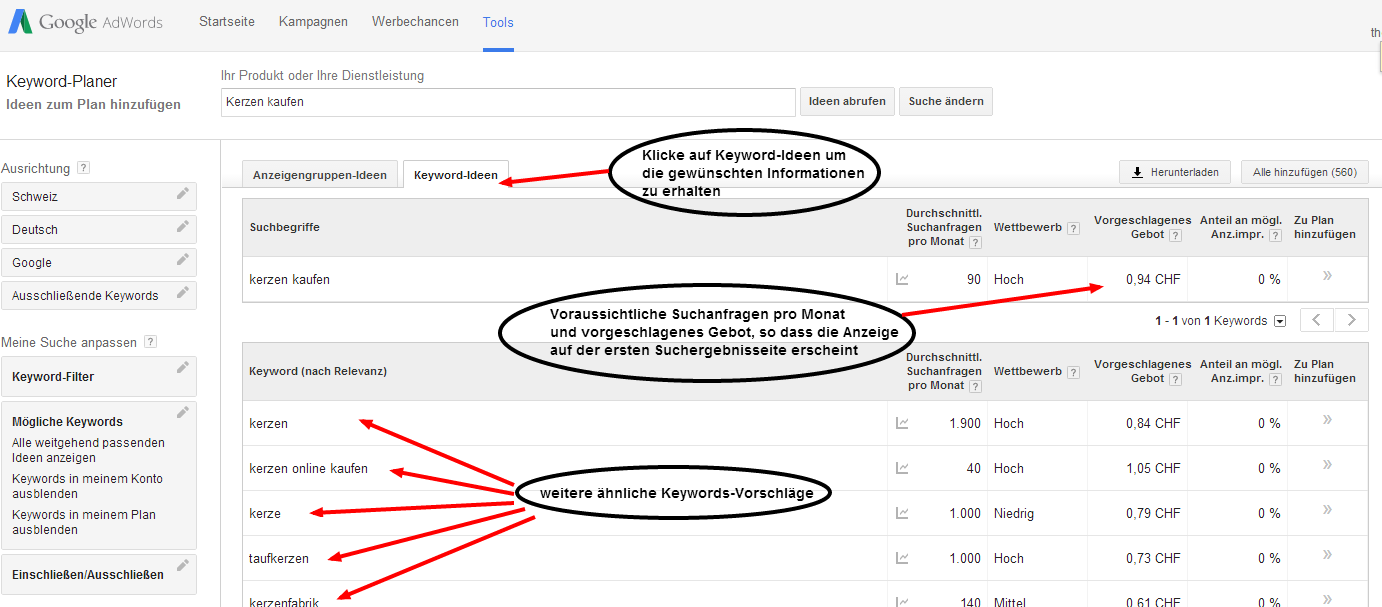Viewport: 1382px width, 607px height.
Task: Click the 1.900 monthly searches value
Action: point(965,424)
